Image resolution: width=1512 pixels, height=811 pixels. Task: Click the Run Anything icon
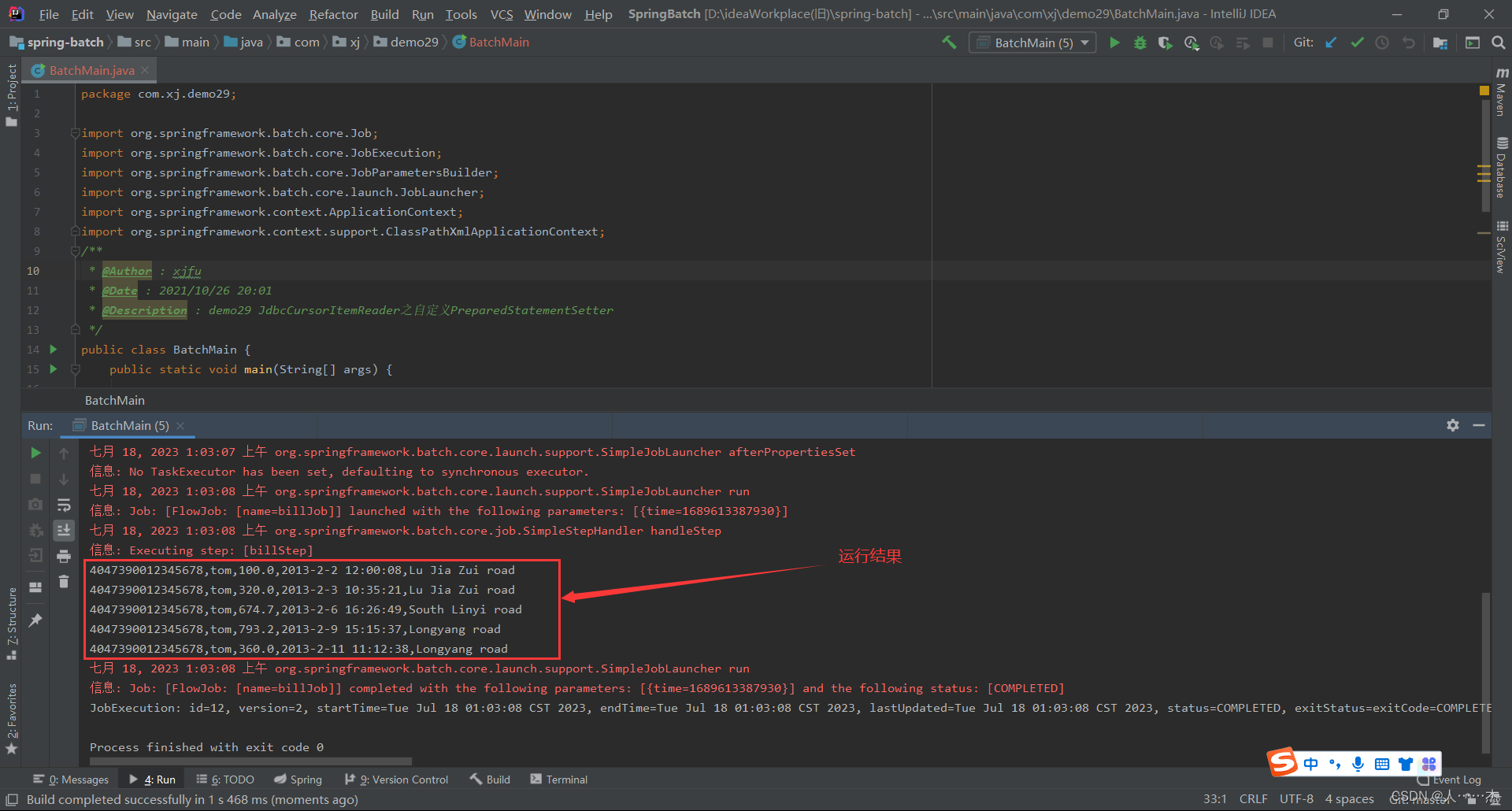click(1473, 43)
